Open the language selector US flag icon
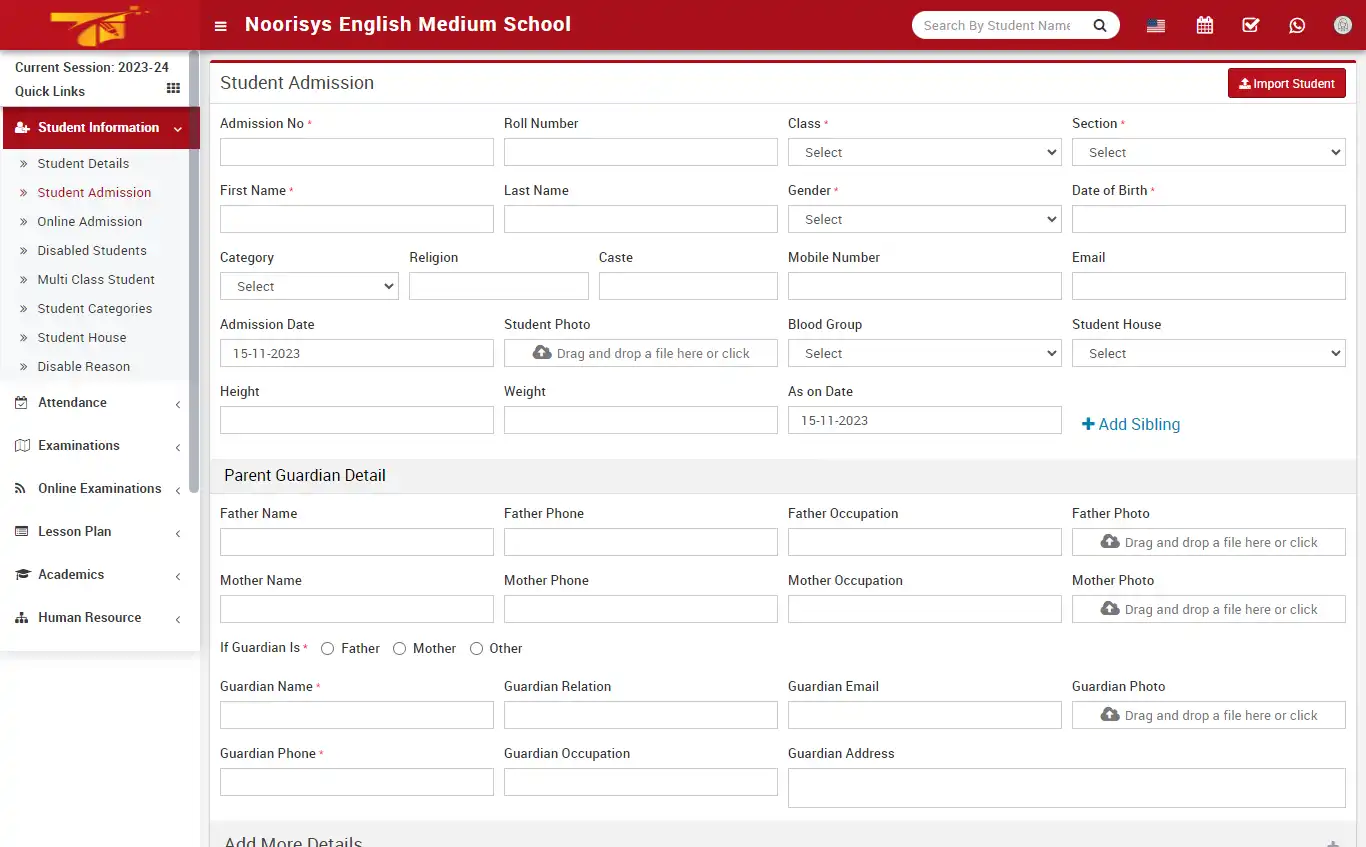 (x=1155, y=25)
